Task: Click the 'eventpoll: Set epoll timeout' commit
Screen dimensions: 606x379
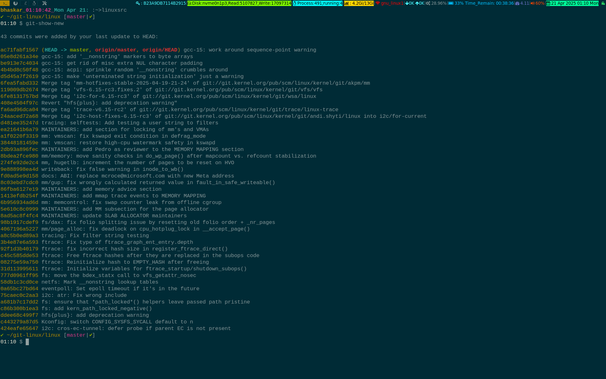Action: coord(100,289)
